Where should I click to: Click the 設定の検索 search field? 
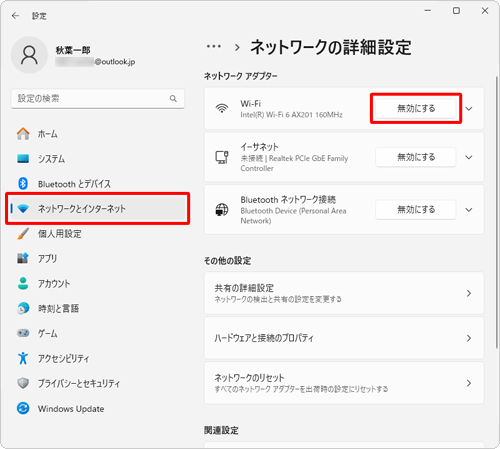(x=98, y=99)
